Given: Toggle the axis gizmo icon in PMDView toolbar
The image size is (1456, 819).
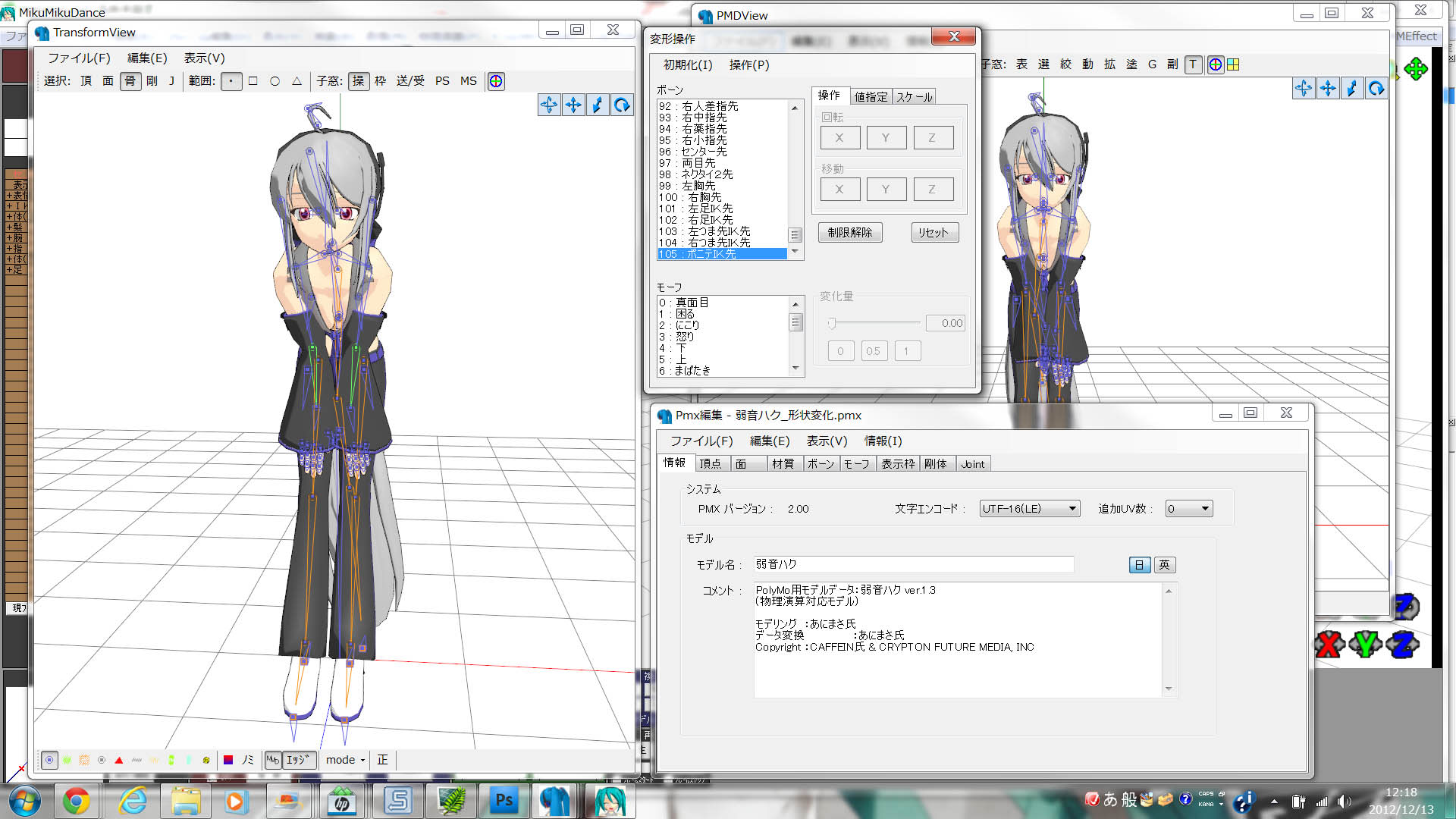Looking at the screenshot, I should click(x=1215, y=64).
